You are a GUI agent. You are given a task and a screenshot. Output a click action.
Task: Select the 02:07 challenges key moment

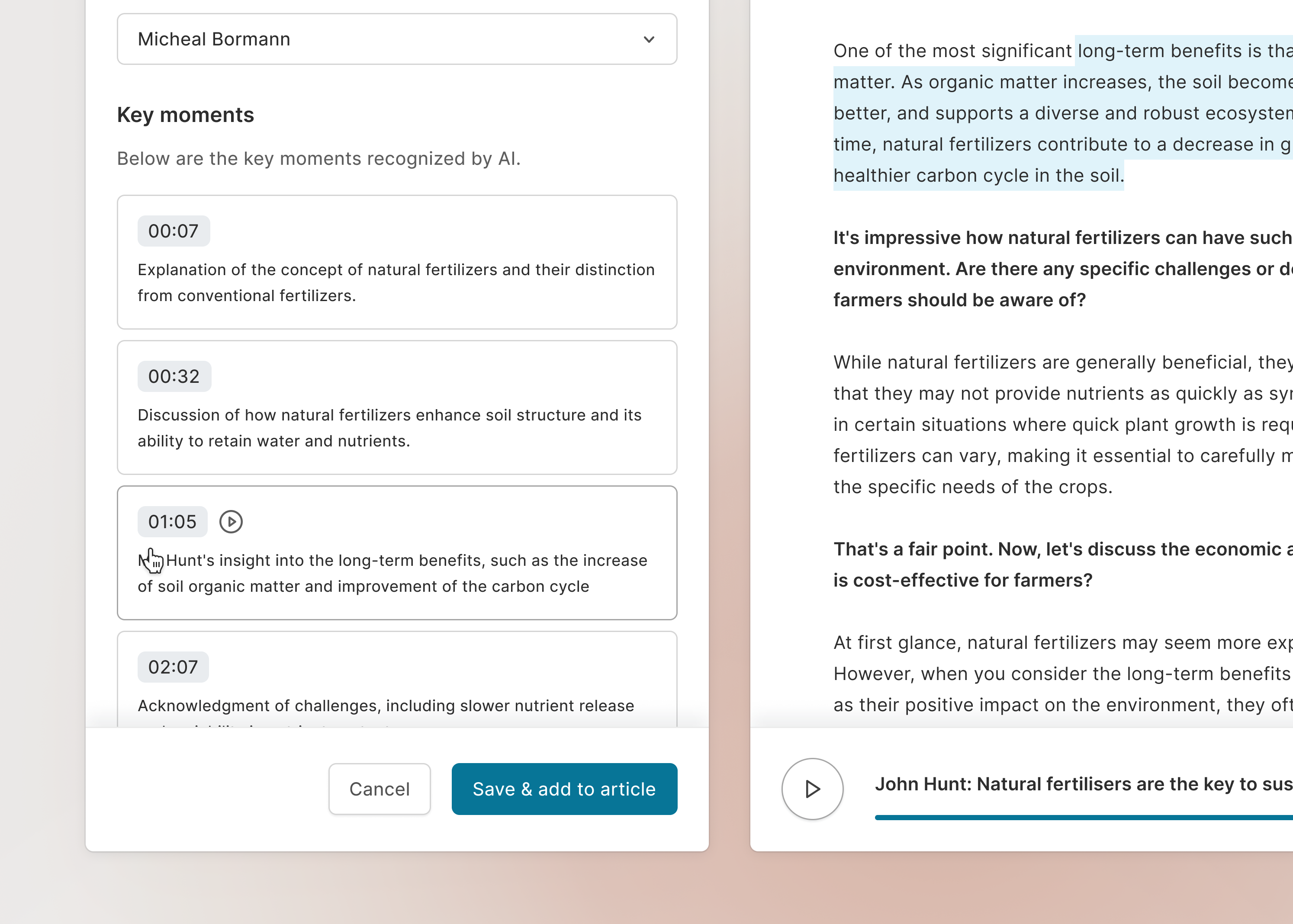click(x=397, y=683)
